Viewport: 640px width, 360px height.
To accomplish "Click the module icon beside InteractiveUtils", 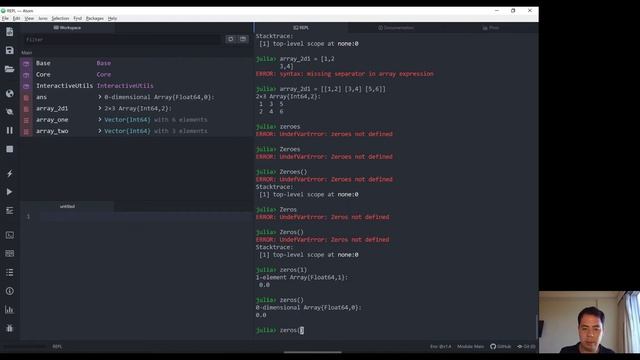I will [26, 86].
